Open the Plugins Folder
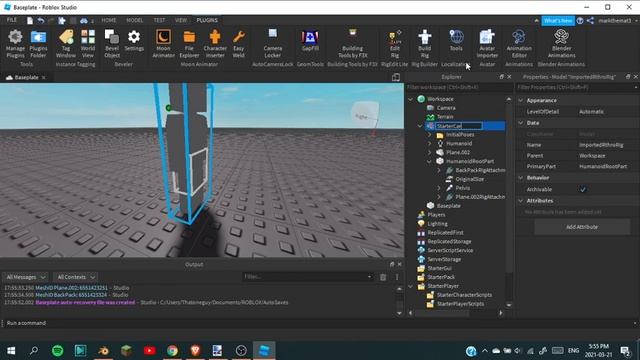The height and width of the screenshot is (360, 640). pyautogui.click(x=38, y=44)
